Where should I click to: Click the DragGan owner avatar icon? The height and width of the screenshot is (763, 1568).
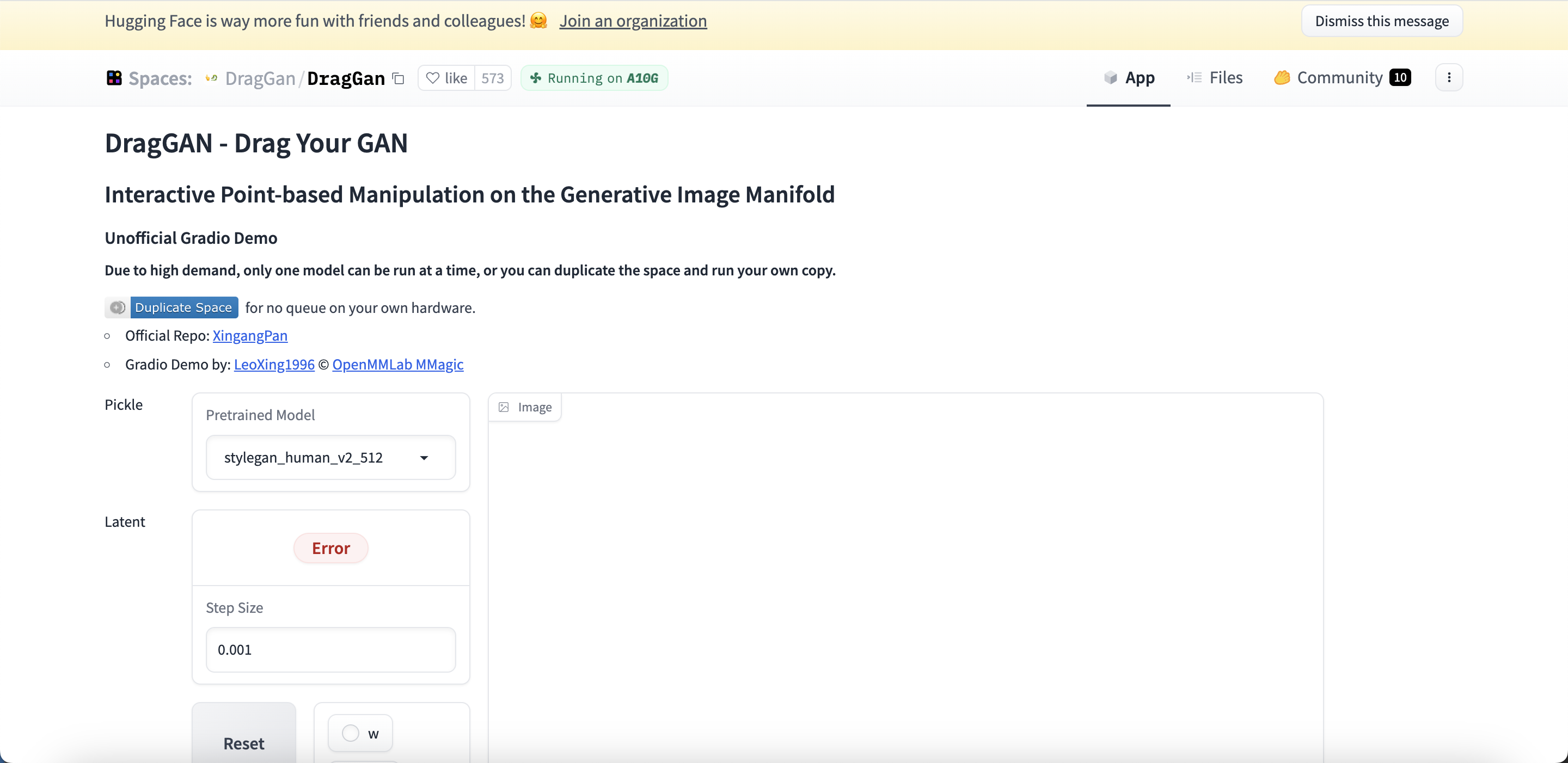tap(211, 78)
